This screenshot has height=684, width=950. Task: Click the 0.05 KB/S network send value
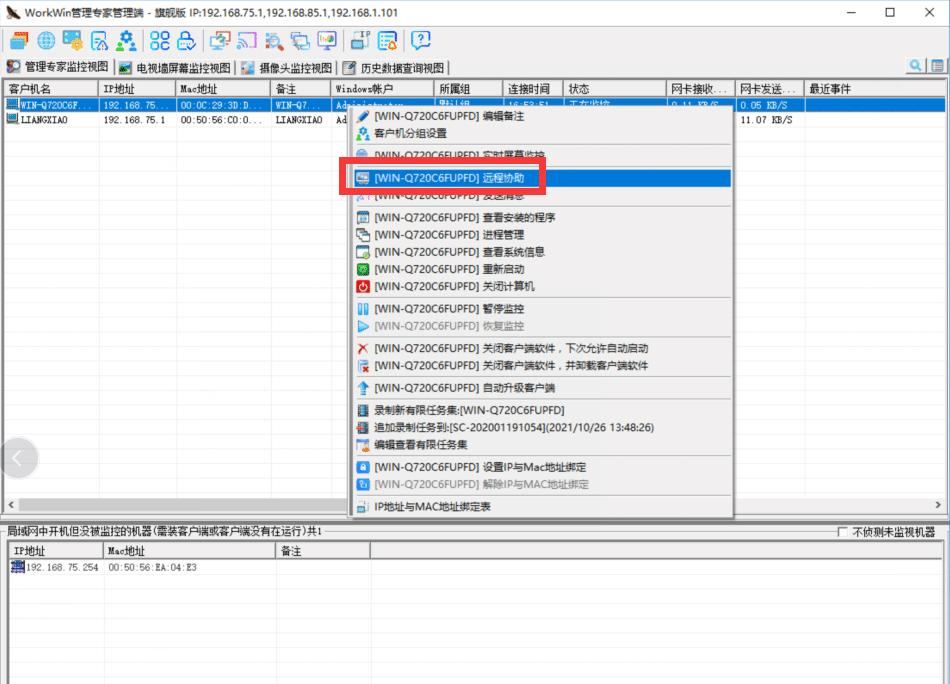[x=764, y=105]
